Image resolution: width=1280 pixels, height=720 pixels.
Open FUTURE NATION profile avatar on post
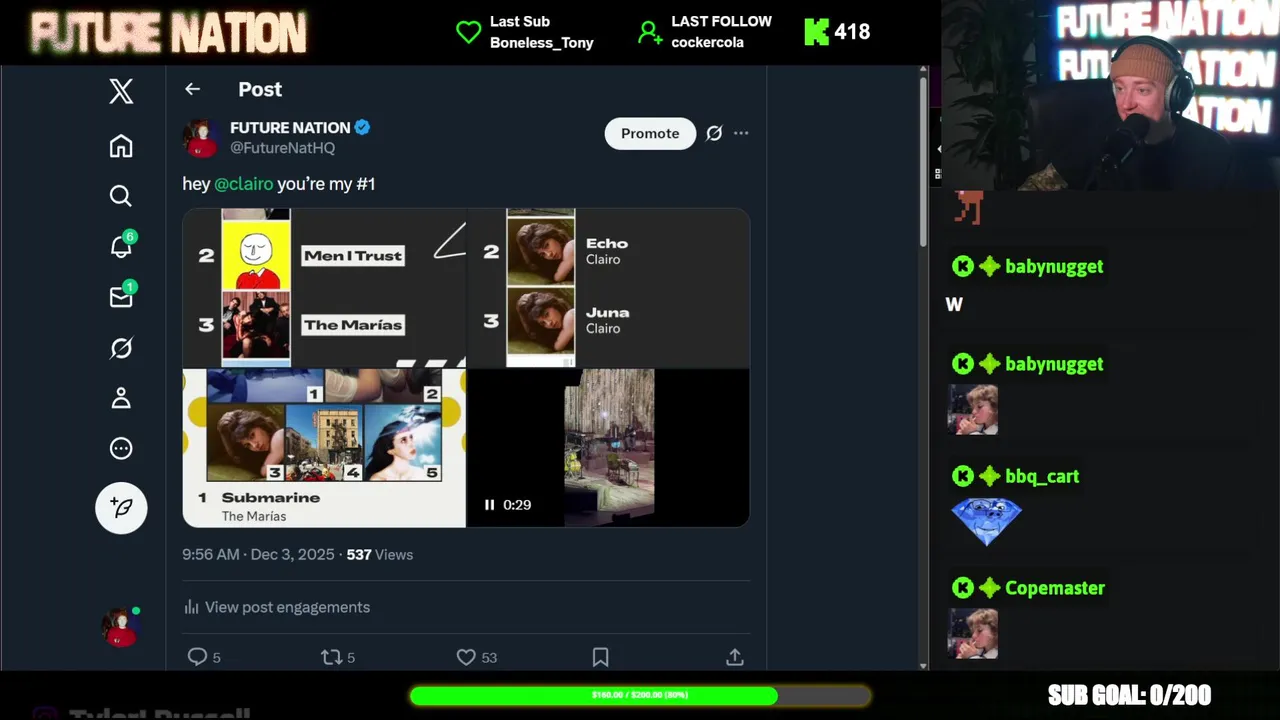pos(201,138)
